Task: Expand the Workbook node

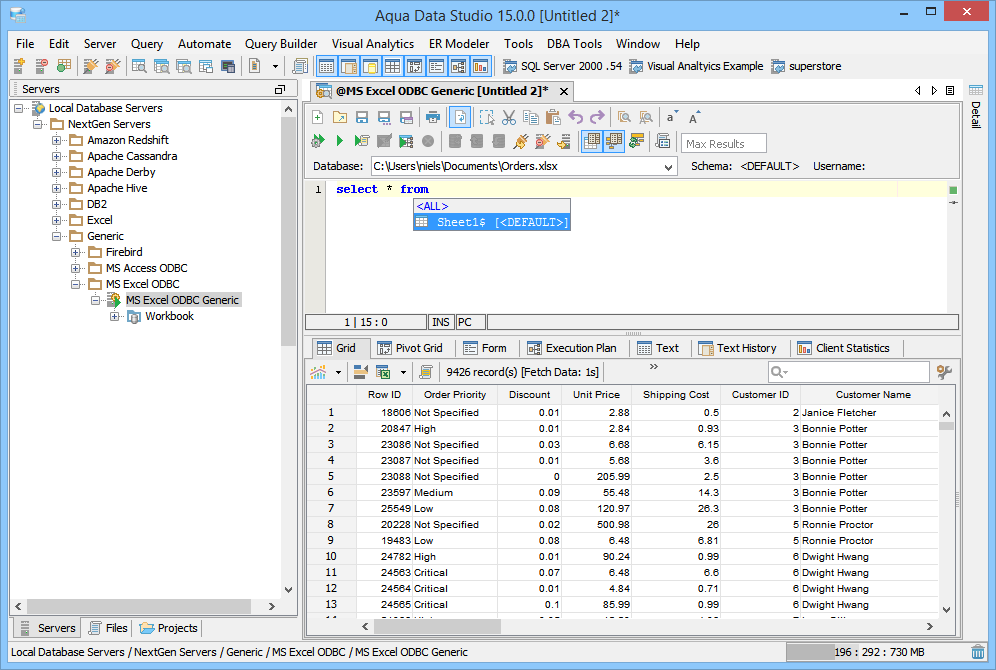Action: [114, 316]
